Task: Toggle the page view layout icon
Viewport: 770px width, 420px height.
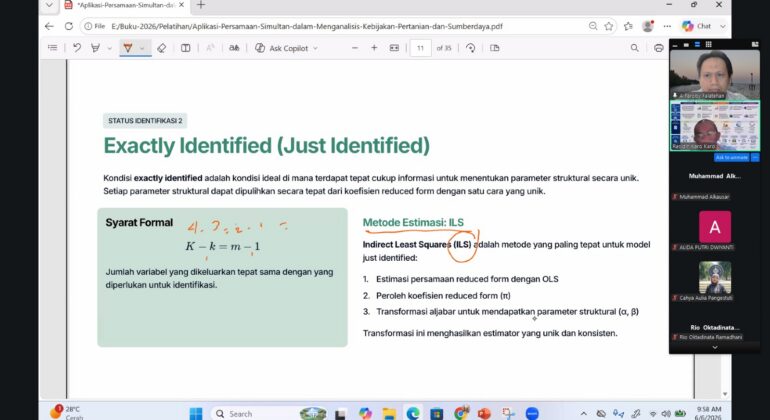Action: (186, 48)
